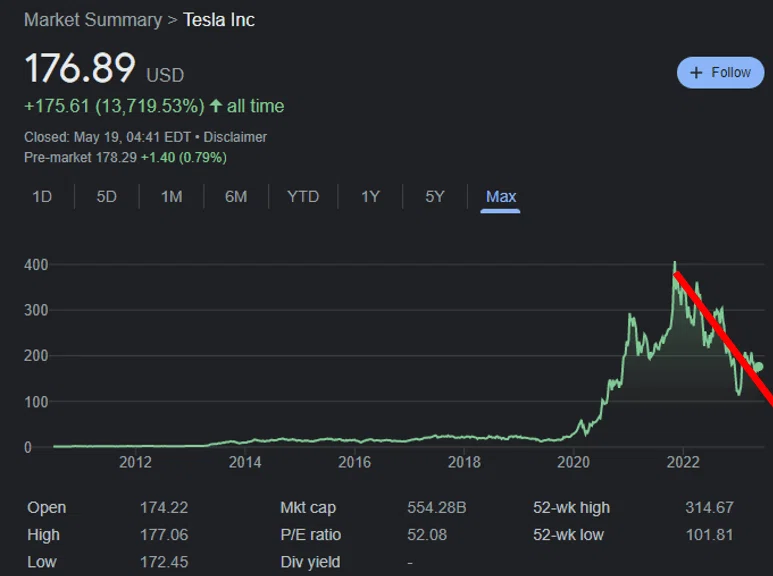Screen dimensions: 773x576
Task: Select the 1Y range tab
Action: [370, 197]
